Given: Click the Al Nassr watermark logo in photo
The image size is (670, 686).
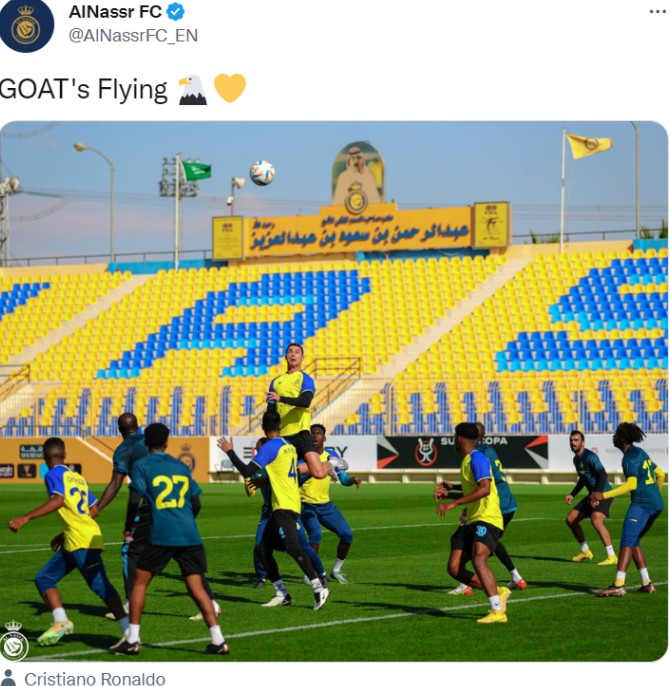Looking at the screenshot, I should tap(14, 640).
